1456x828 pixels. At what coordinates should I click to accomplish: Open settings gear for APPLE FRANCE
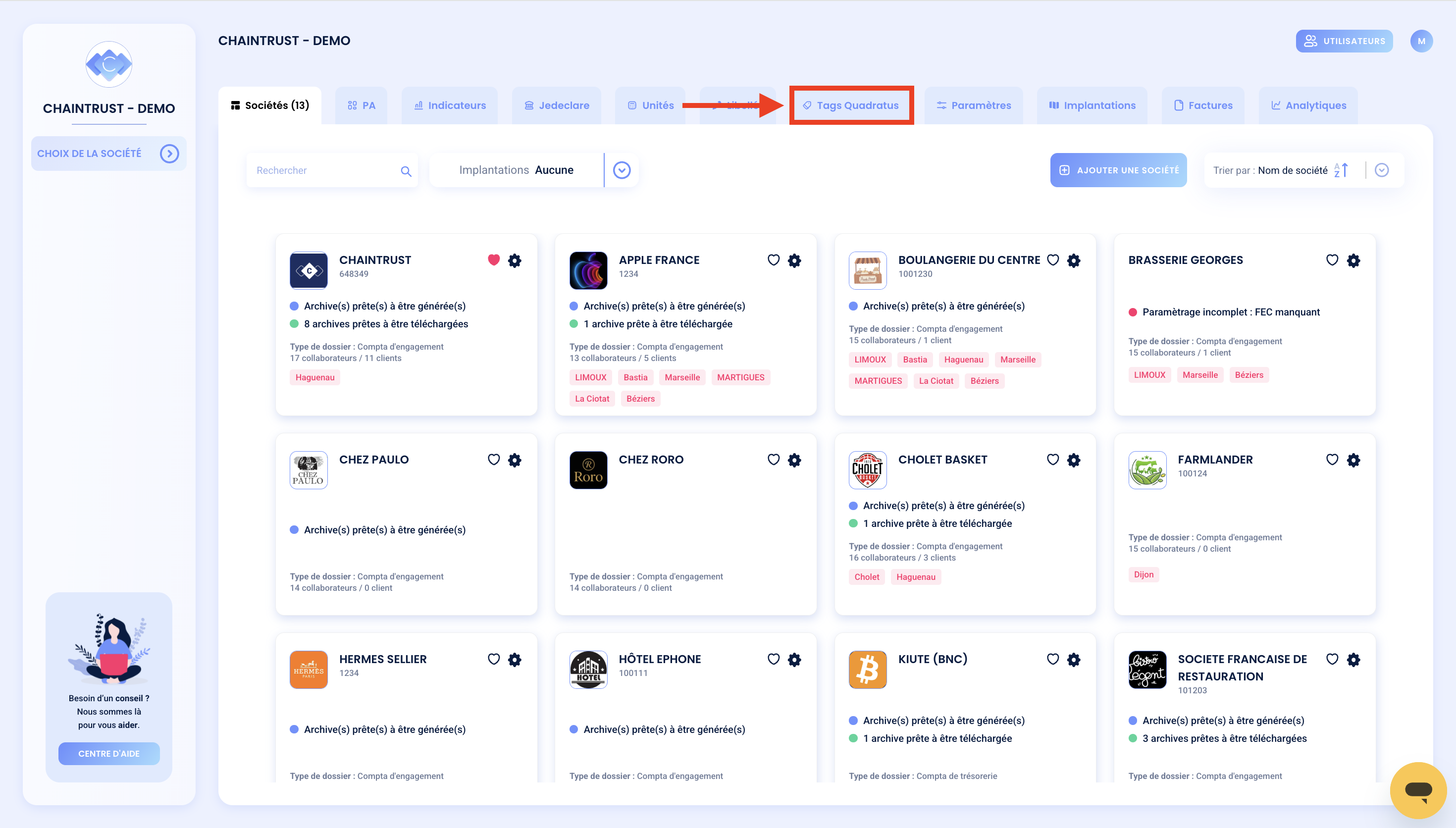[794, 260]
